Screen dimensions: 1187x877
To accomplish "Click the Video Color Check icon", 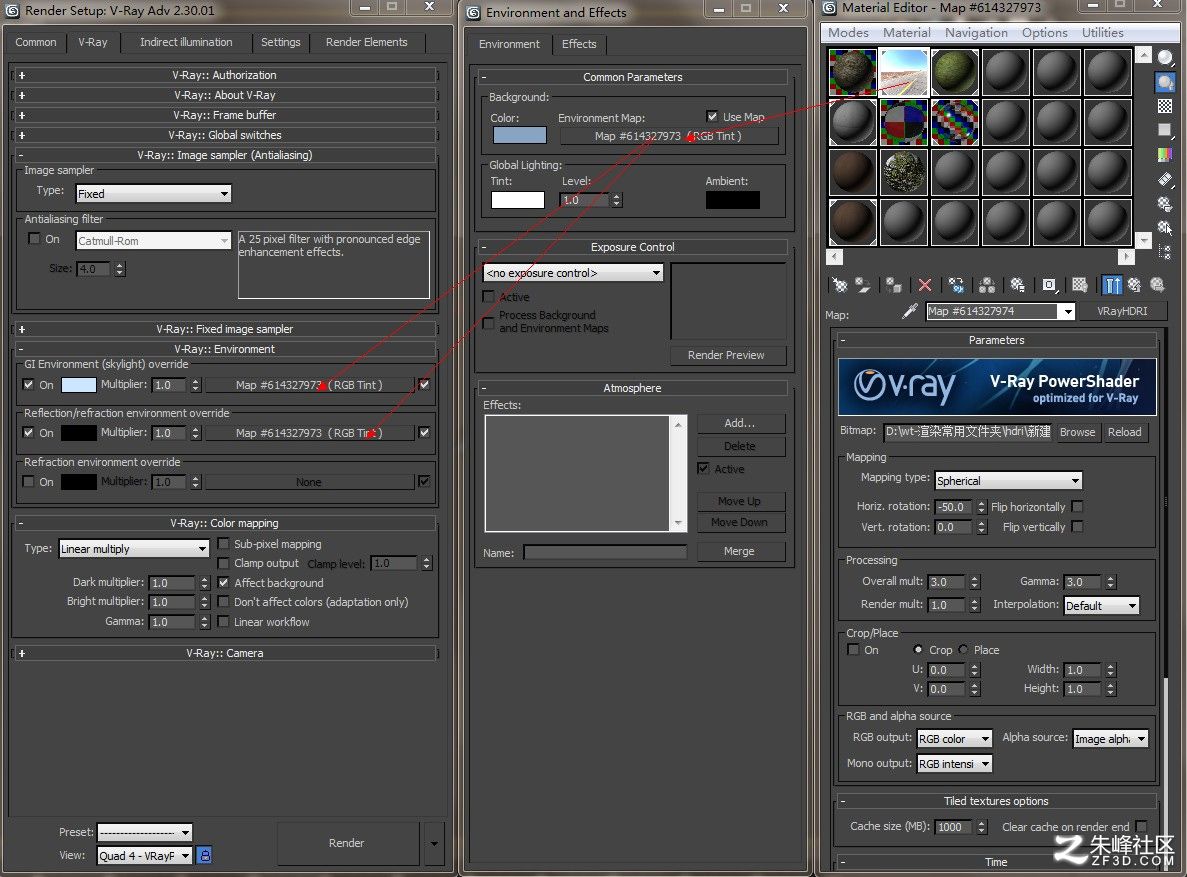I will click(x=1165, y=154).
